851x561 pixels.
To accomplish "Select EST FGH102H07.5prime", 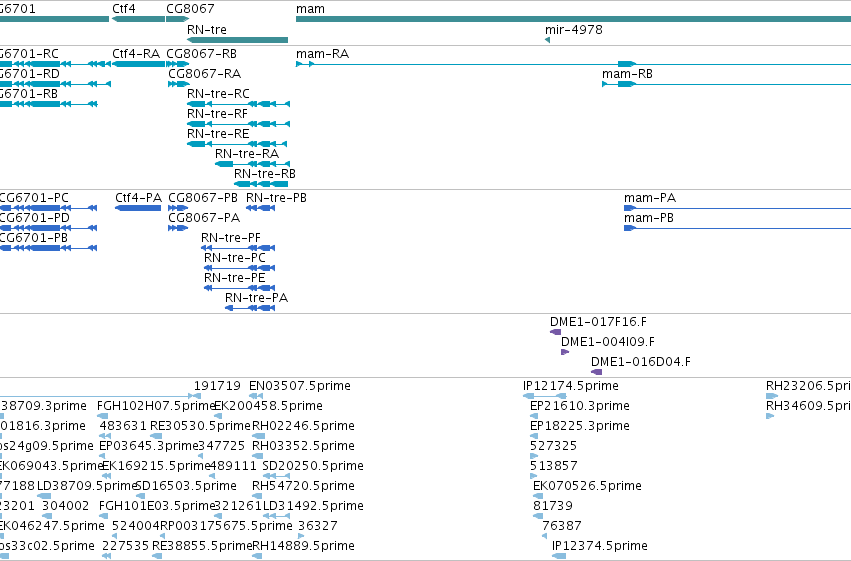I will pos(156,406).
